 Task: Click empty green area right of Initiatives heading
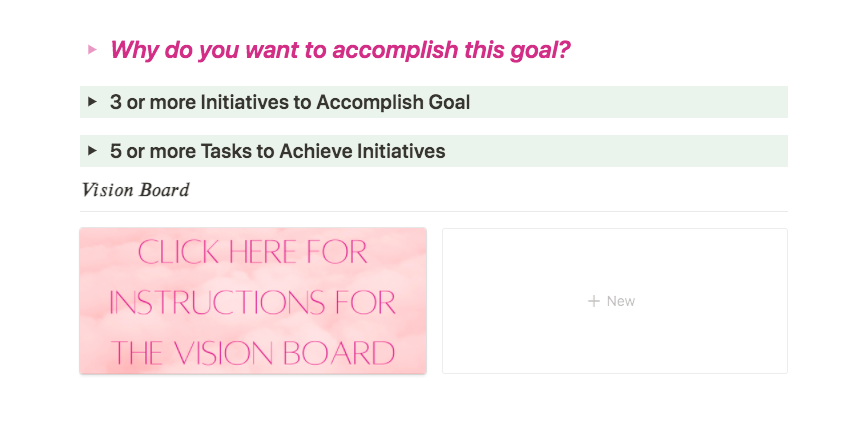click(630, 102)
